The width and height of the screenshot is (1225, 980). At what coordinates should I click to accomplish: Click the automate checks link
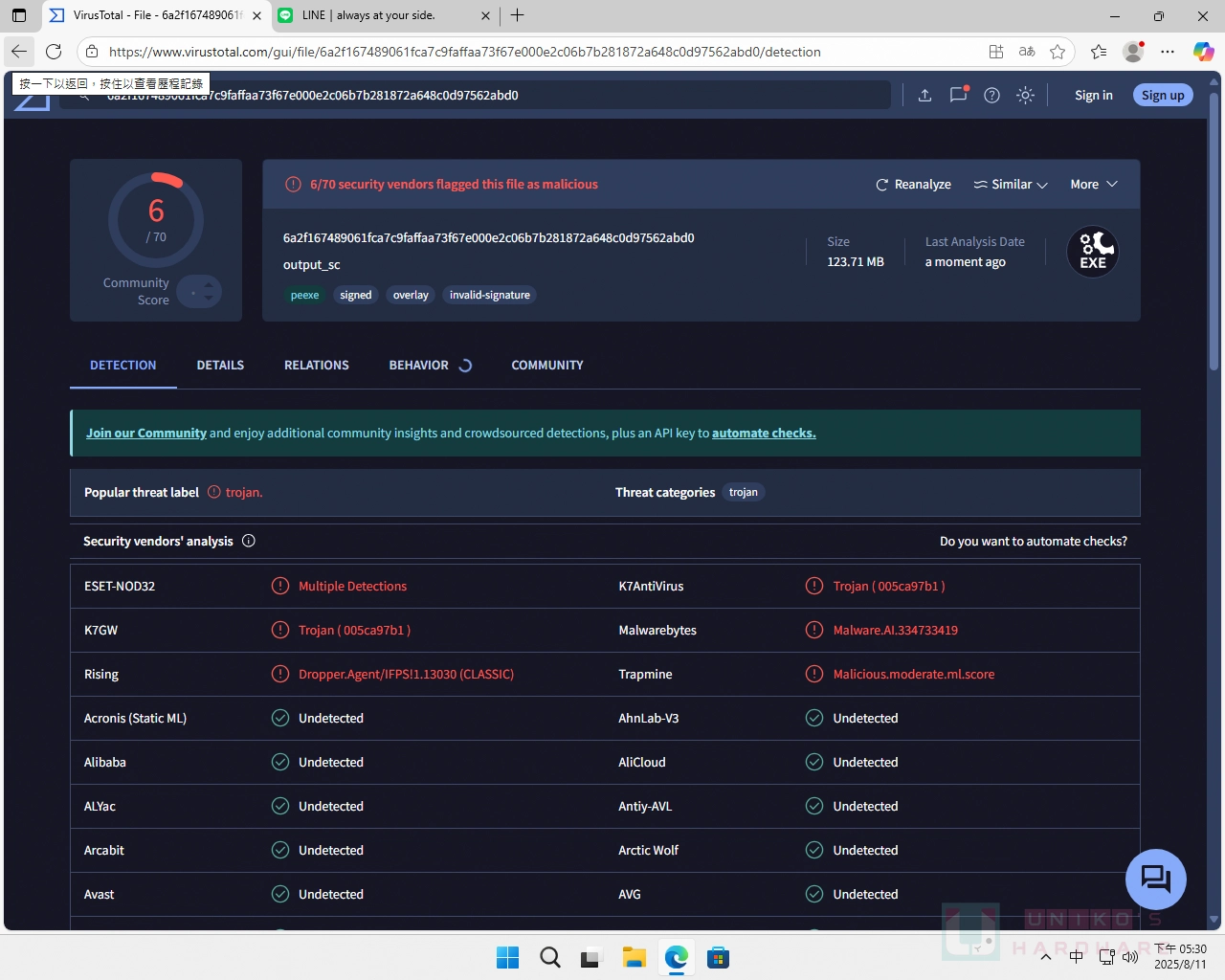[764, 433]
